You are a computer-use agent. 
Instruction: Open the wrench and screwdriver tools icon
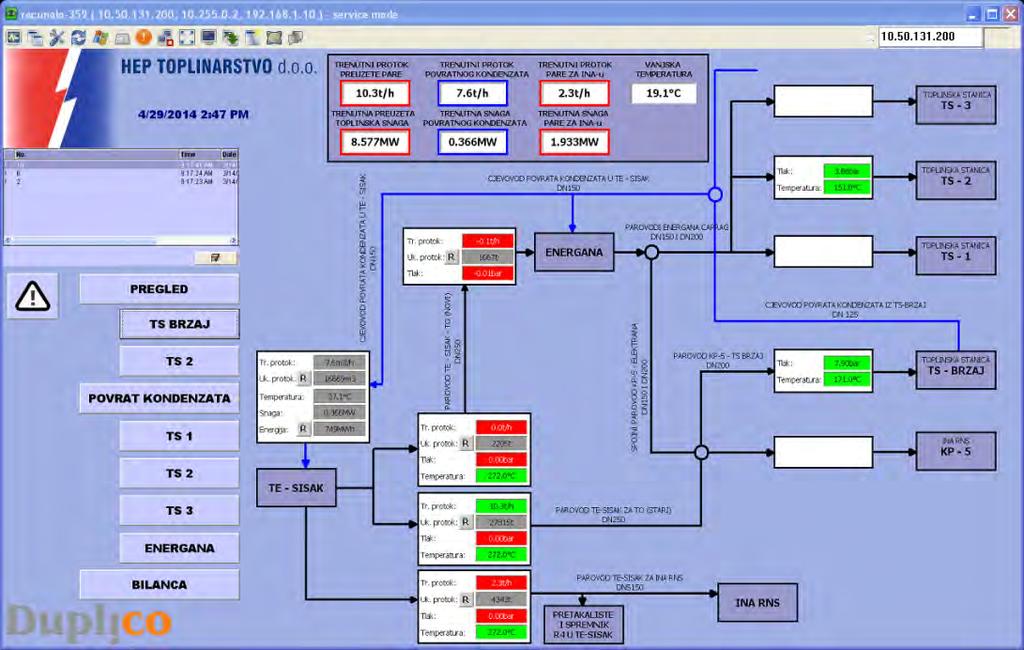[57, 38]
